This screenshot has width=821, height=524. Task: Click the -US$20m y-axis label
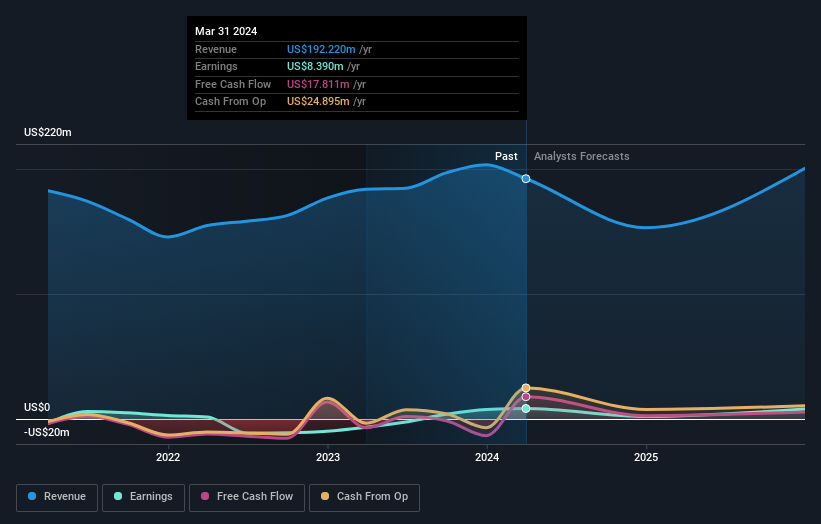47,432
